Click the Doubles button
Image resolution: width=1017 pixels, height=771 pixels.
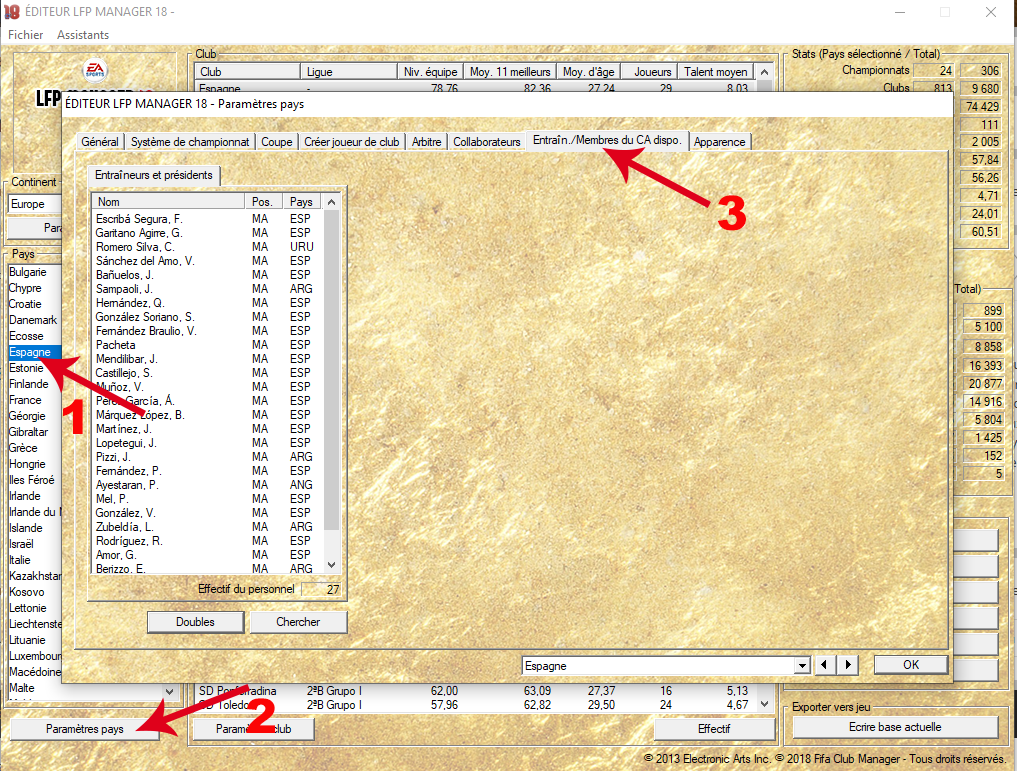tap(195, 622)
